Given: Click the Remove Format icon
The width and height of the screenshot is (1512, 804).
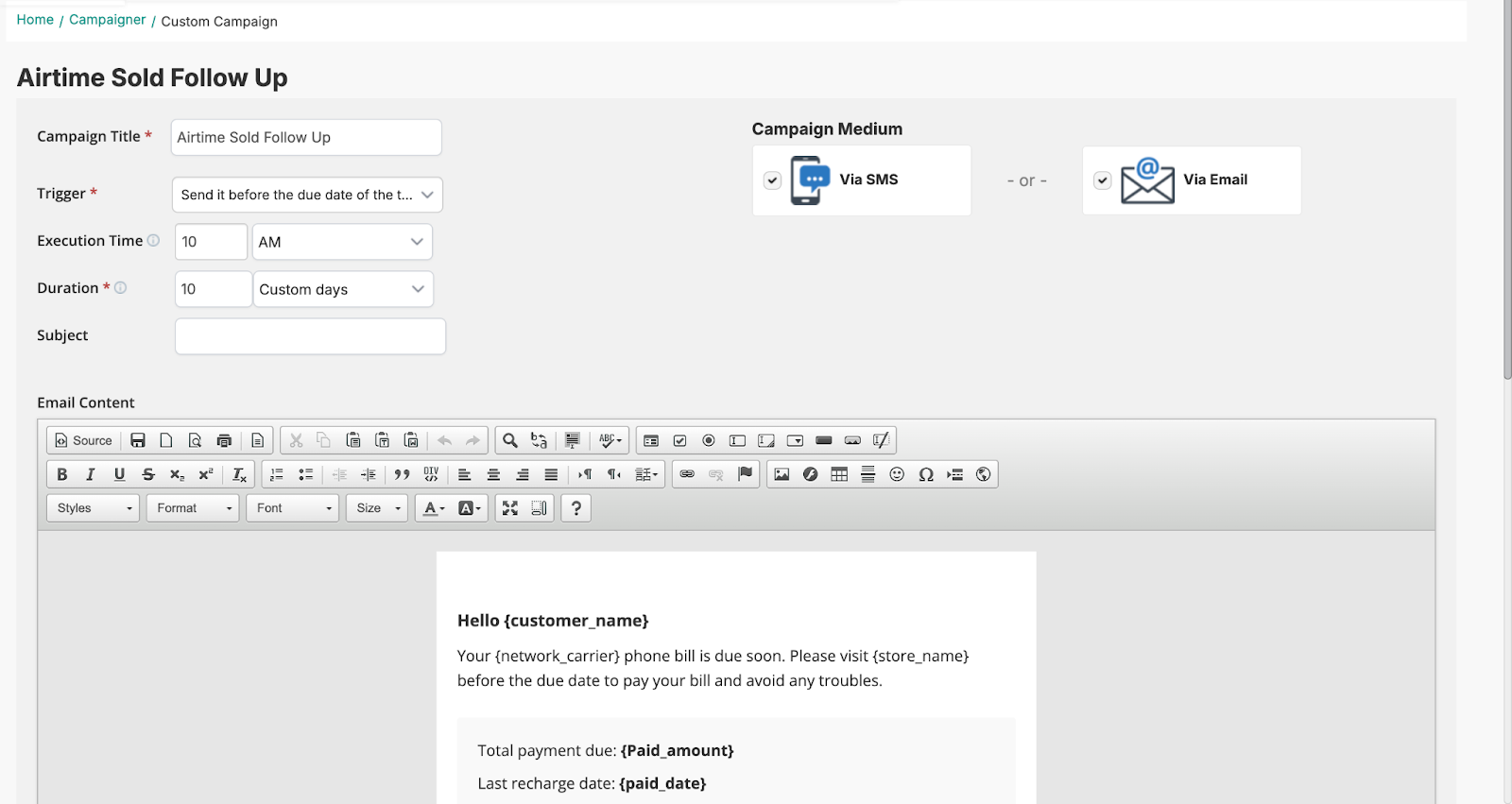Looking at the screenshot, I should point(239,474).
